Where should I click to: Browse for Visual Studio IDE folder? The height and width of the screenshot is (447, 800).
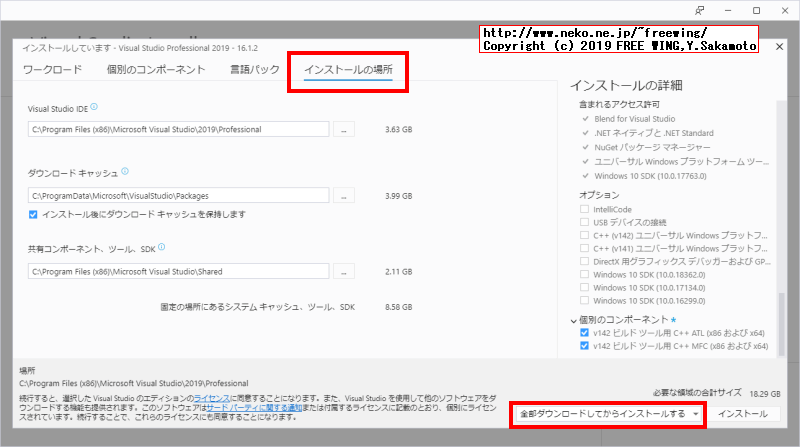(344, 130)
